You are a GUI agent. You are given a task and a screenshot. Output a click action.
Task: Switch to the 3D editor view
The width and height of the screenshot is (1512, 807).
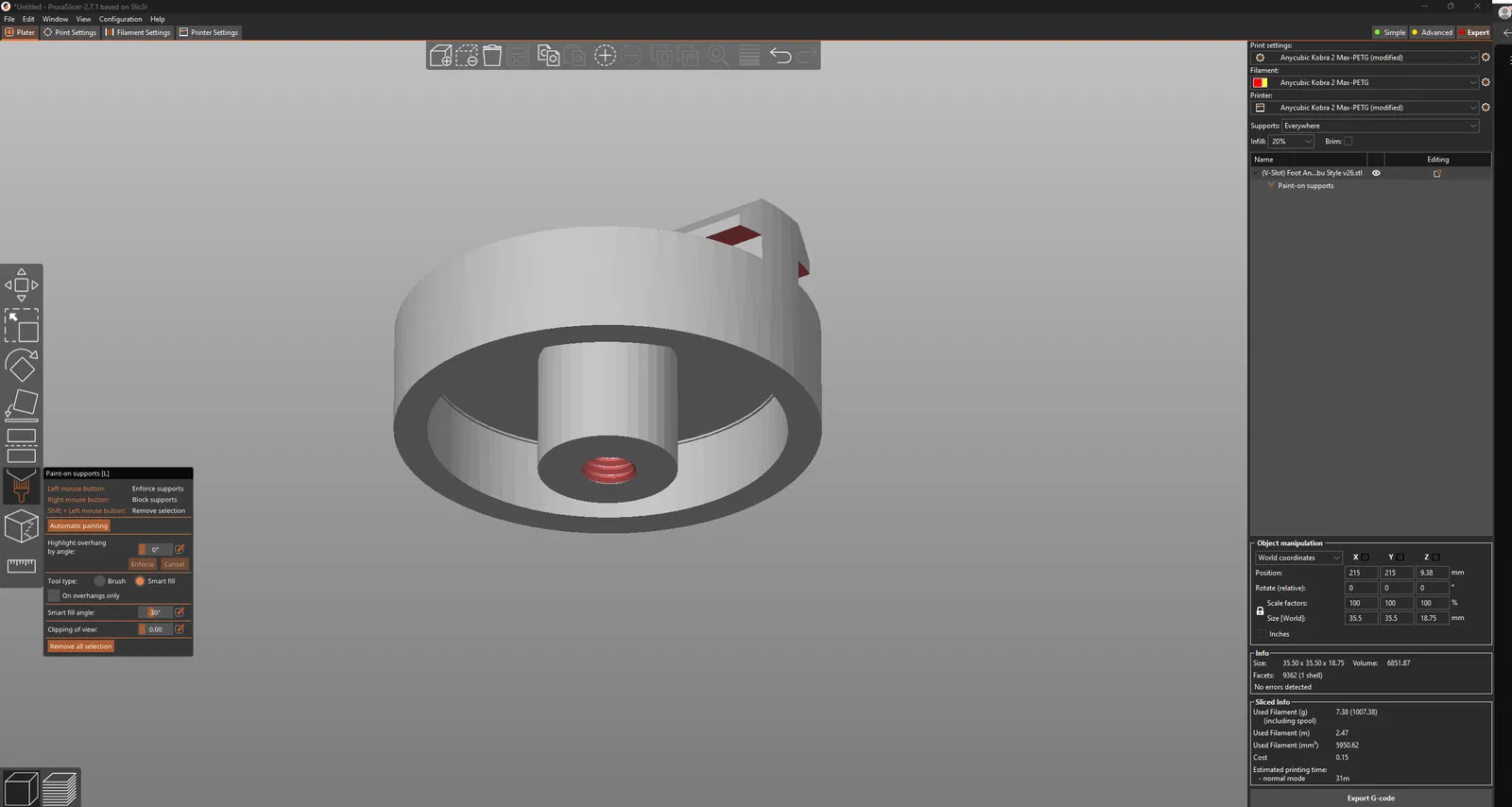click(x=21, y=788)
